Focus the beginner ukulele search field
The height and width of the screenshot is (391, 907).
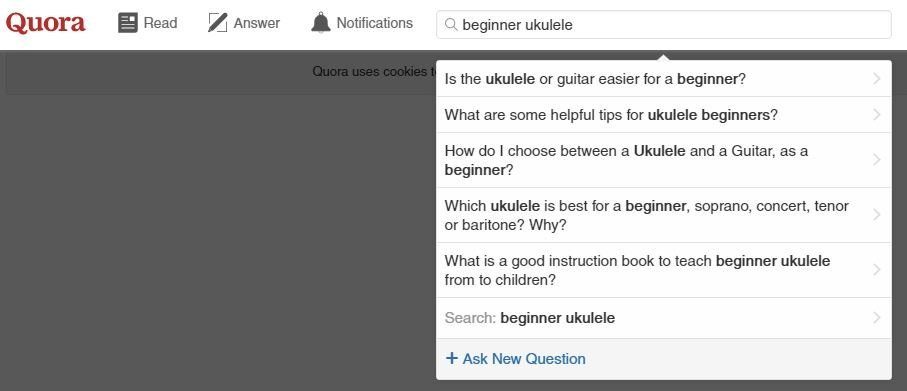point(663,25)
